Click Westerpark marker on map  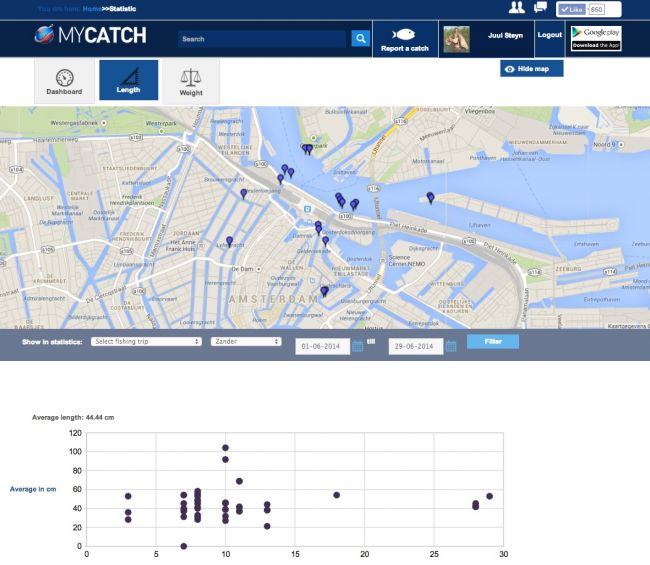(162, 131)
